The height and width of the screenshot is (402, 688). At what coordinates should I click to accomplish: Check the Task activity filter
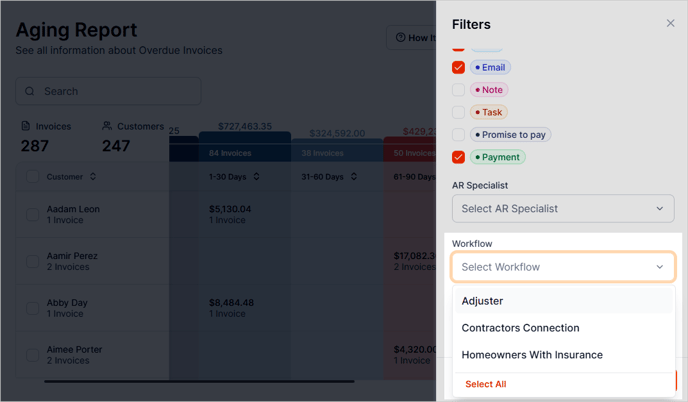[458, 112]
